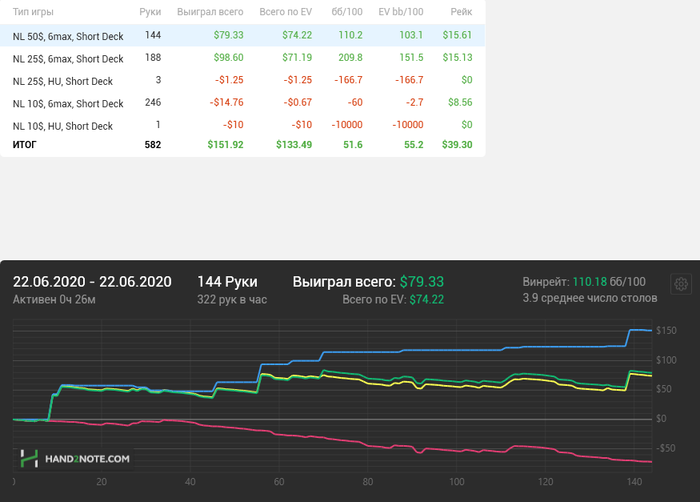Click the 22.06.2020 - 22.06.2020 date range
This screenshot has height=502, width=700.
(x=92, y=282)
